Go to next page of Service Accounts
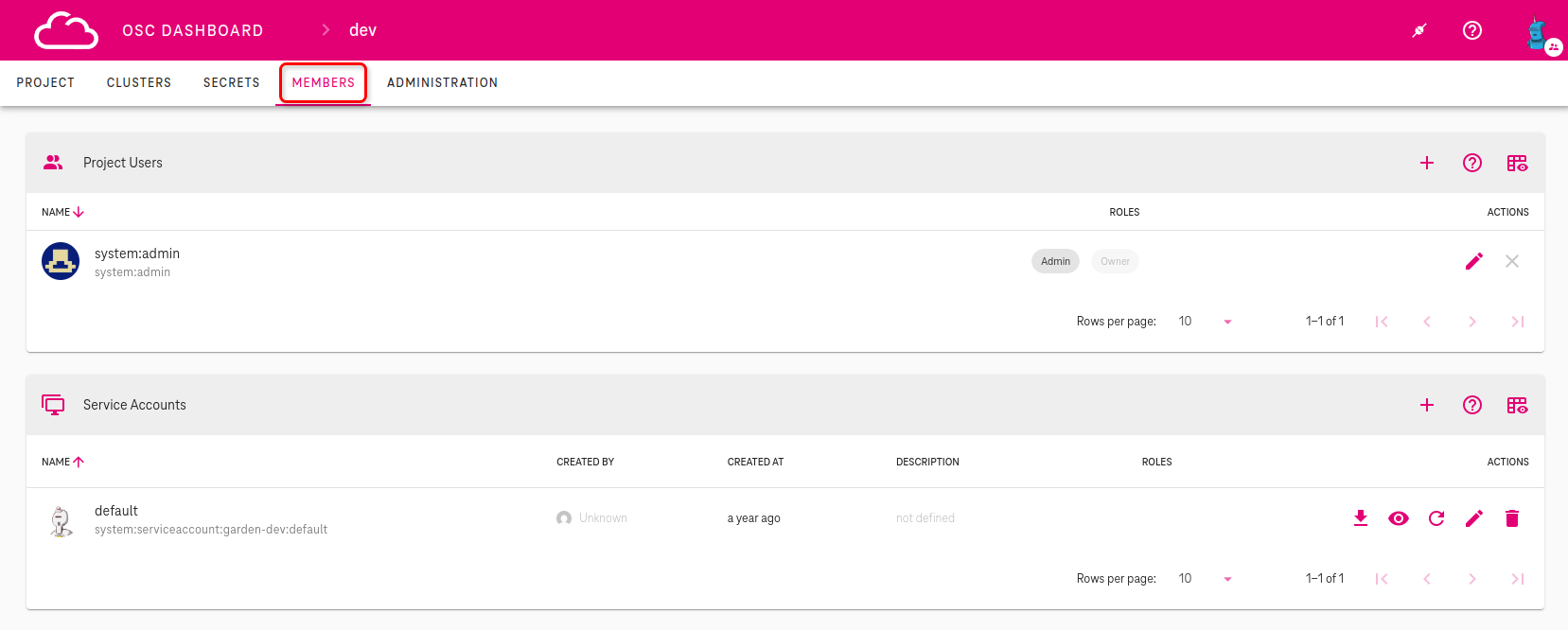Screen dimensions: 1568x630 coord(1472,579)
